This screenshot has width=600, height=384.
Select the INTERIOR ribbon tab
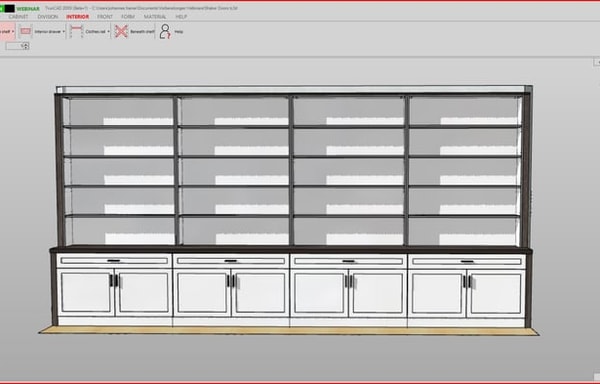[78, 17]
